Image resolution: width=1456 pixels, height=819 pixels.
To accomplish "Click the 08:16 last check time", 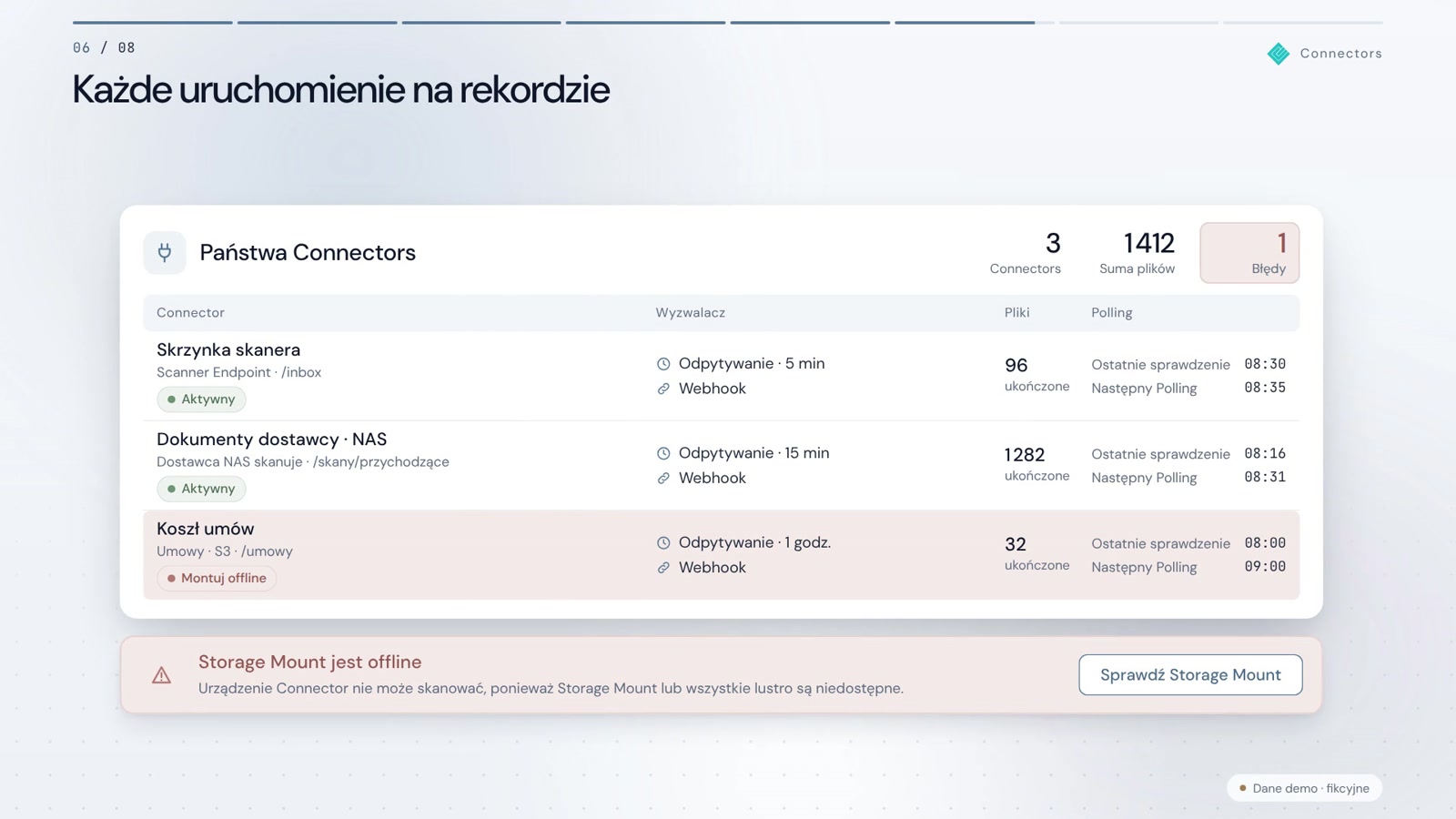I will (1265, 453).
